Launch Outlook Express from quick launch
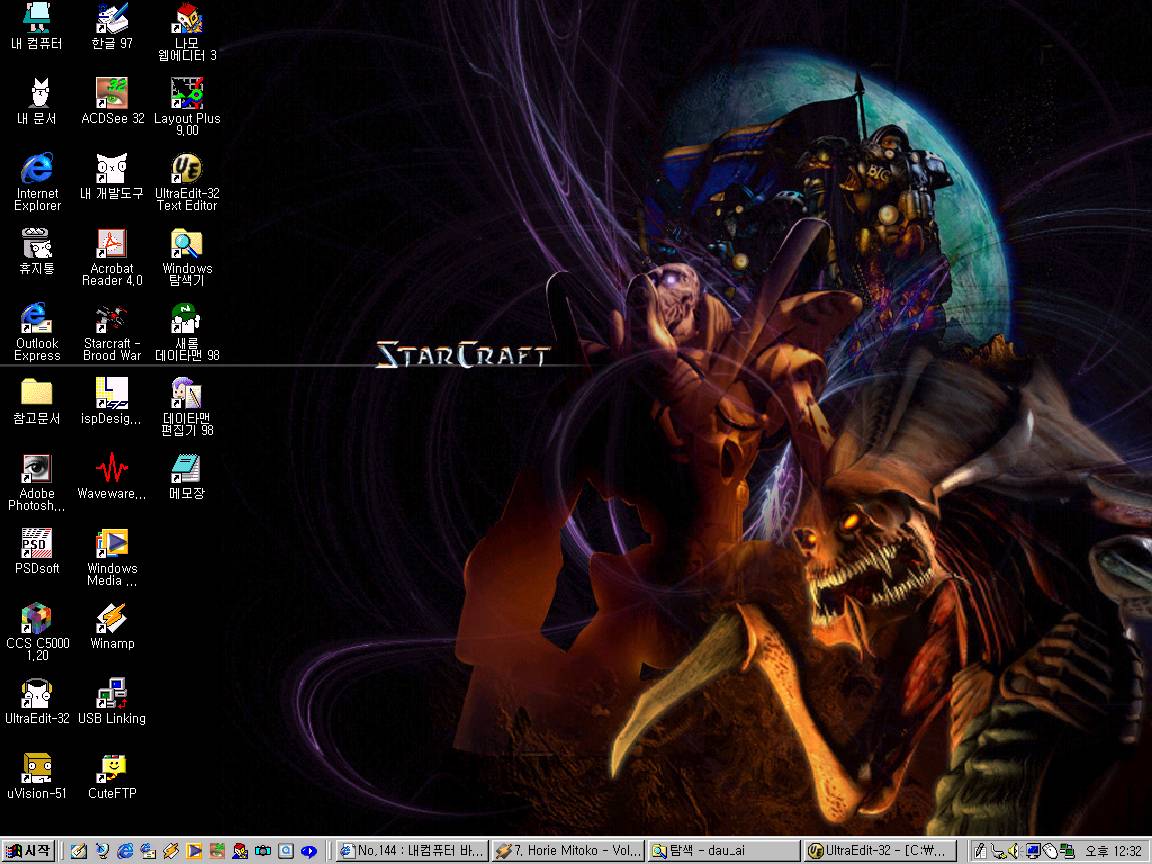This screenshot has width=1152, height=864. point(148,851)
